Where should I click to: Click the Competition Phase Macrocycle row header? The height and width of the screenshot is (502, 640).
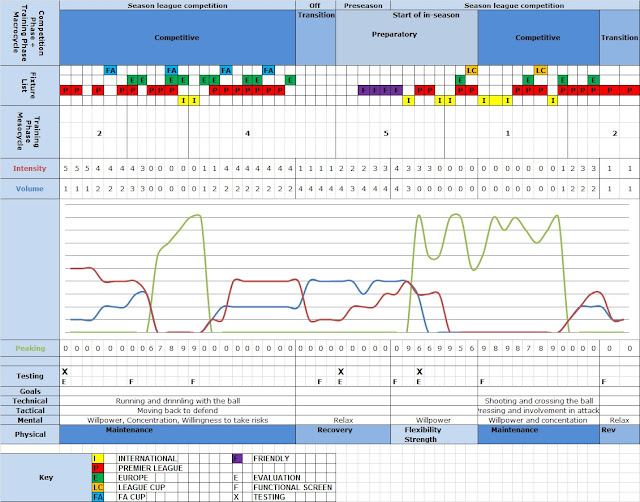tap(29, 33)
